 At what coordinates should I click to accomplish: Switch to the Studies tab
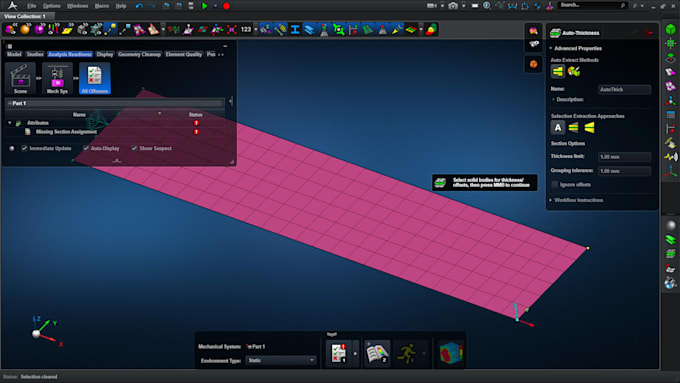35,55
